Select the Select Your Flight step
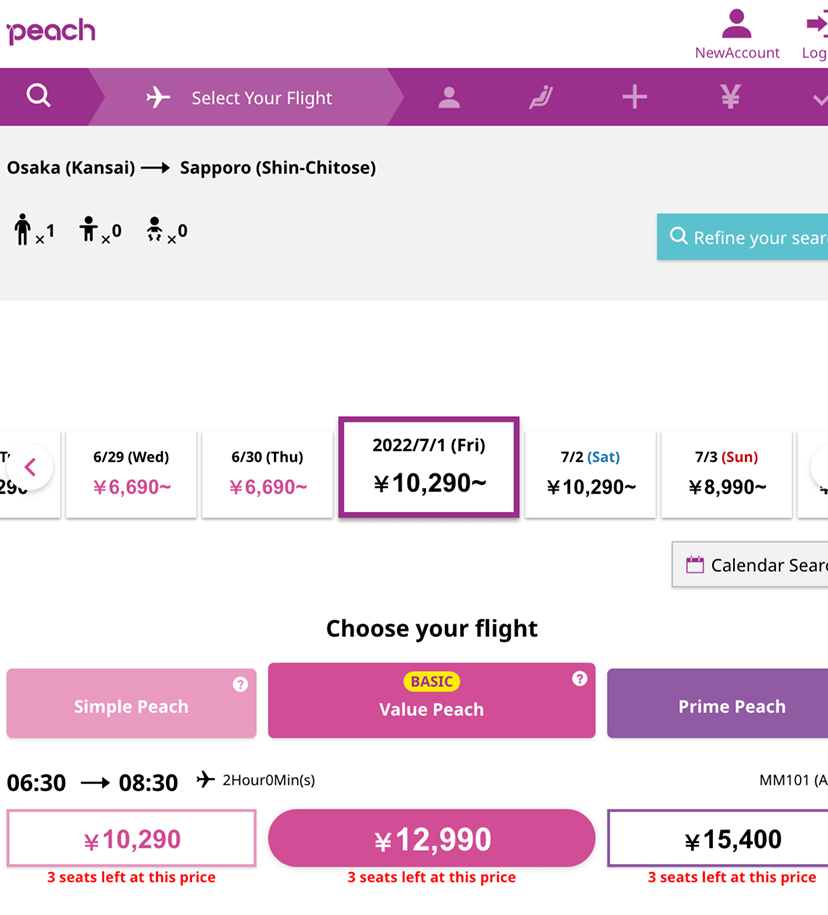828x915 pixels. click(x=246, y=97)
